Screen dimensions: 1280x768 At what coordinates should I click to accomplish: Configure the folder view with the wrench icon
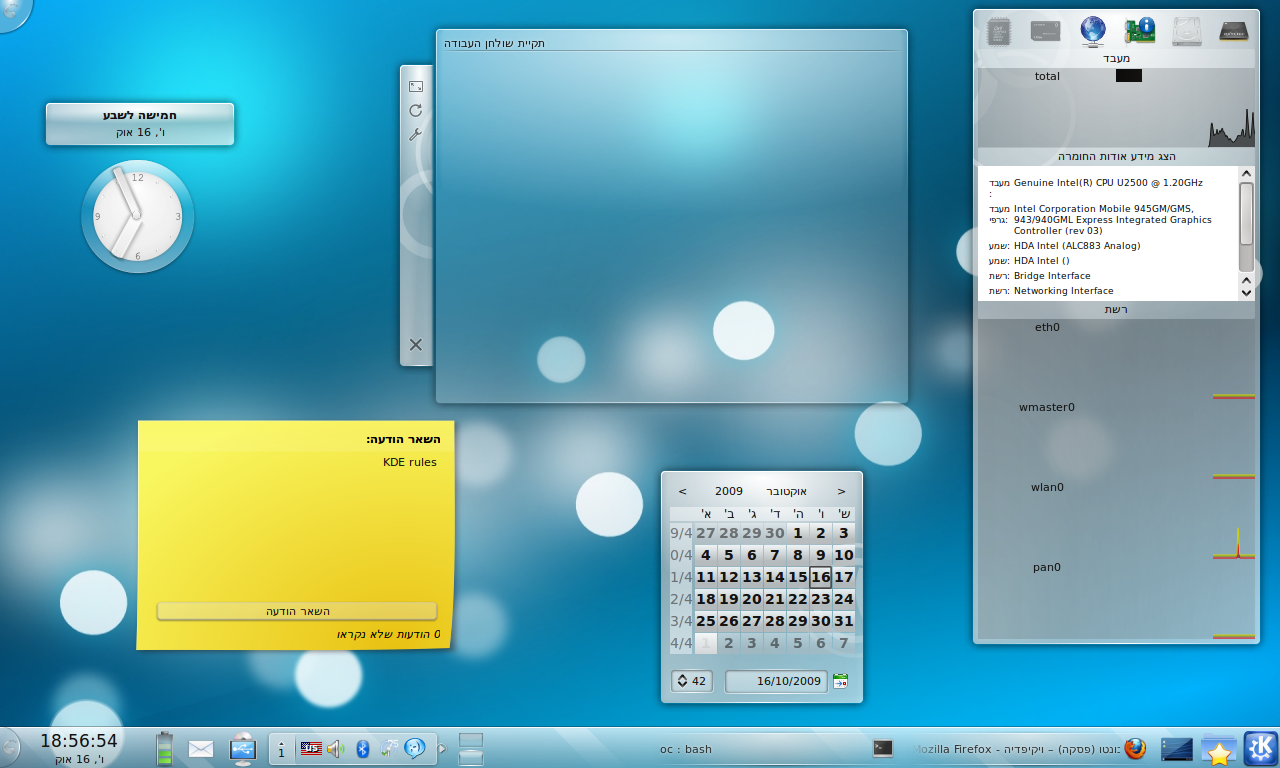[x=415, y=132]
